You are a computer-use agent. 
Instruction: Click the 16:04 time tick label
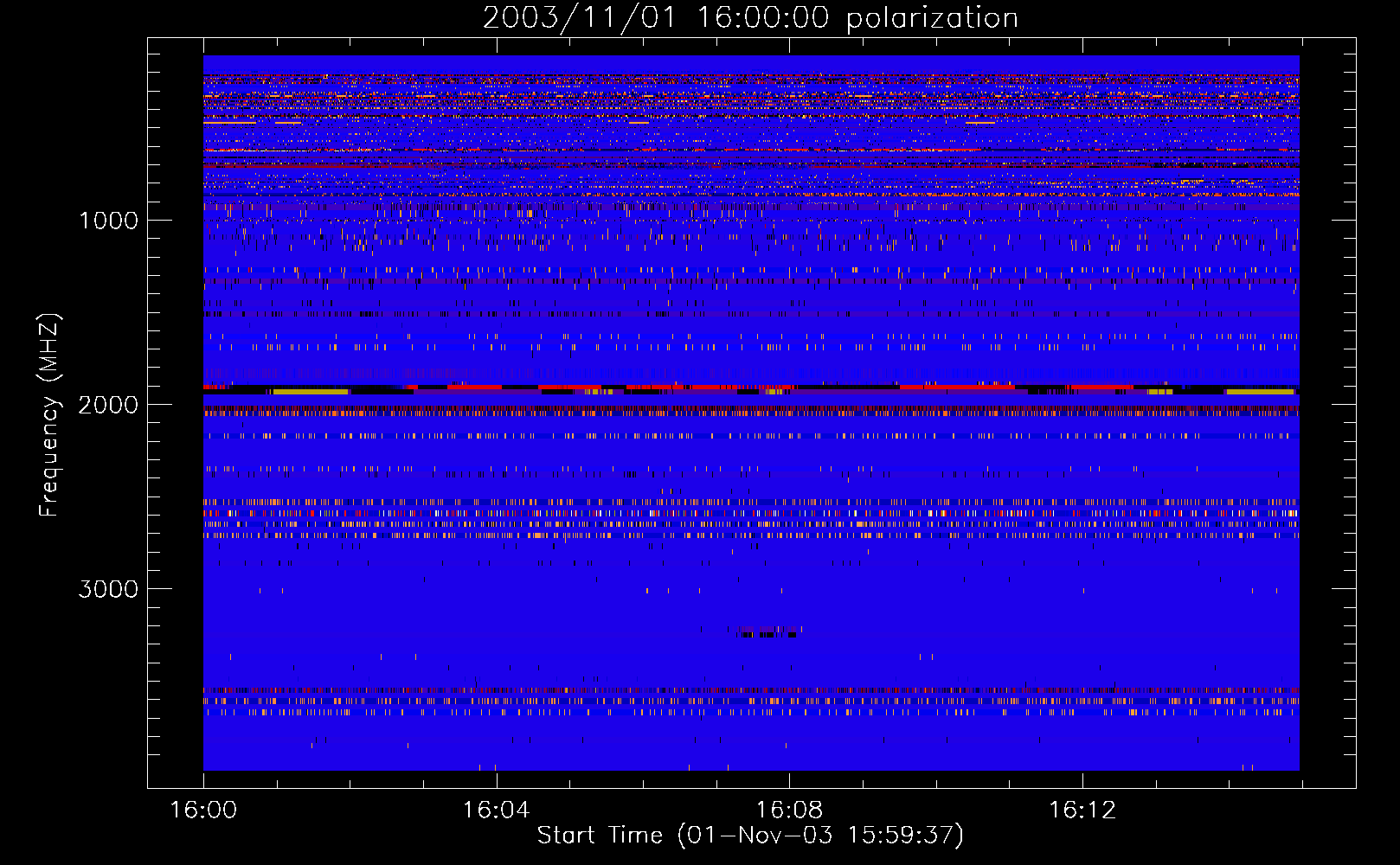click(496, 810)
